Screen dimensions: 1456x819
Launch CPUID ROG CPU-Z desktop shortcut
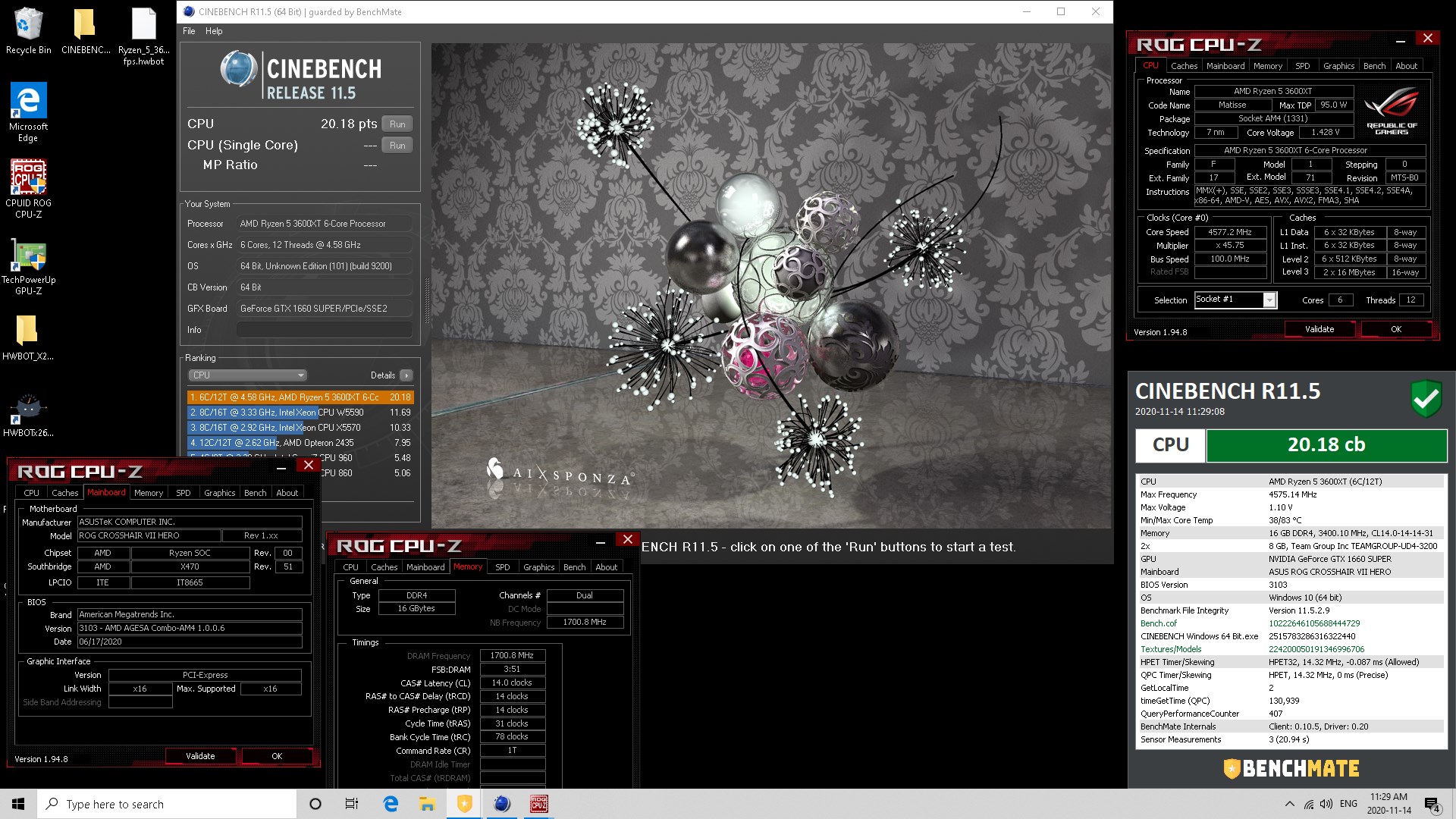[28, 188]
